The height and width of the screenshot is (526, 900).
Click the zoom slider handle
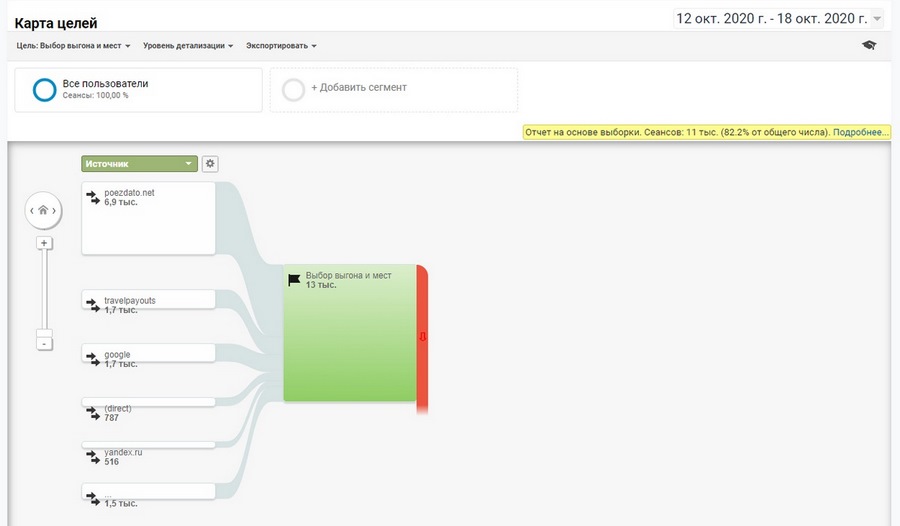pyautogui.click(x=44, y=333)
